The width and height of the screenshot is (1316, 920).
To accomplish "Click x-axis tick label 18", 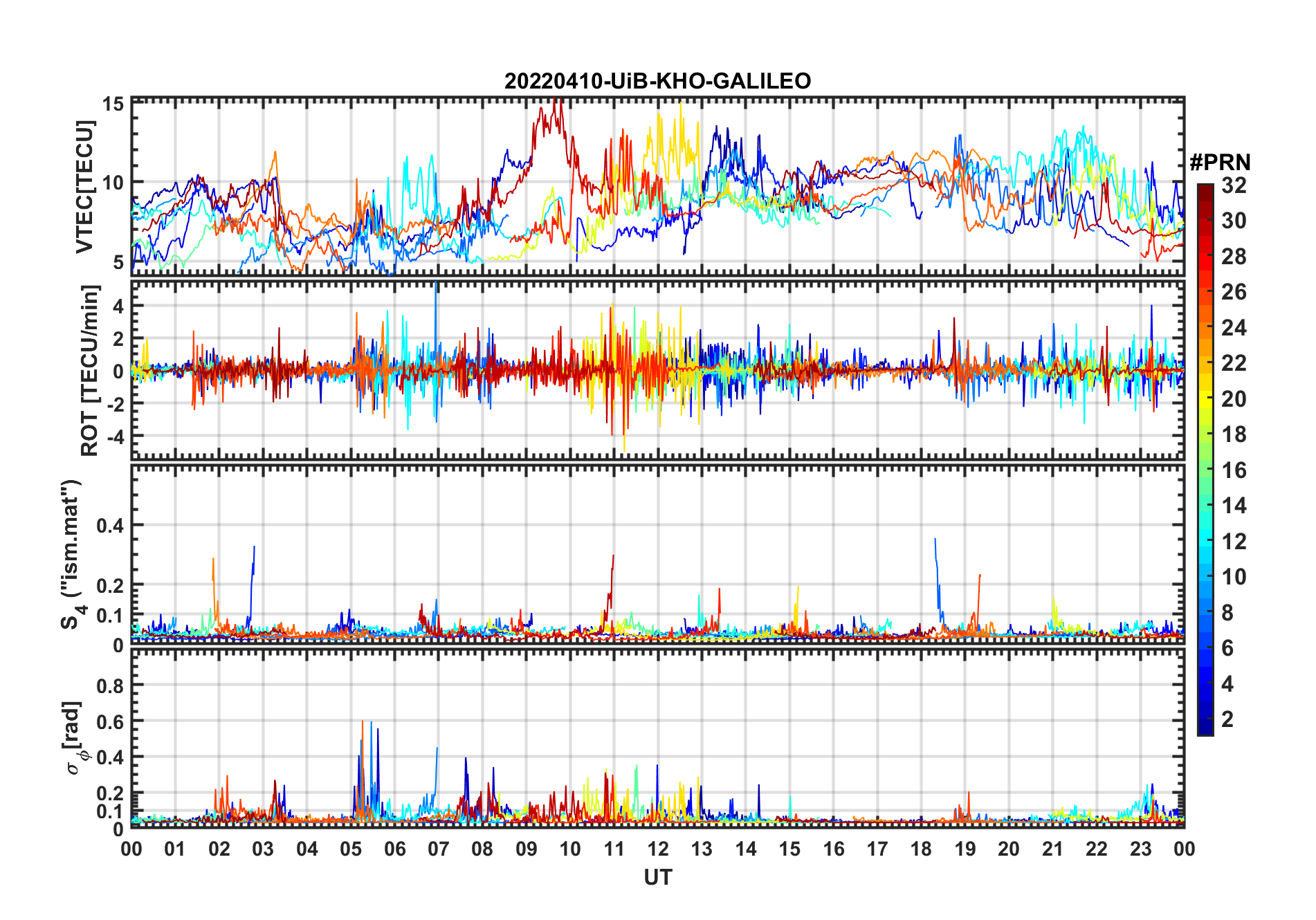I will (x=921, y=849).
